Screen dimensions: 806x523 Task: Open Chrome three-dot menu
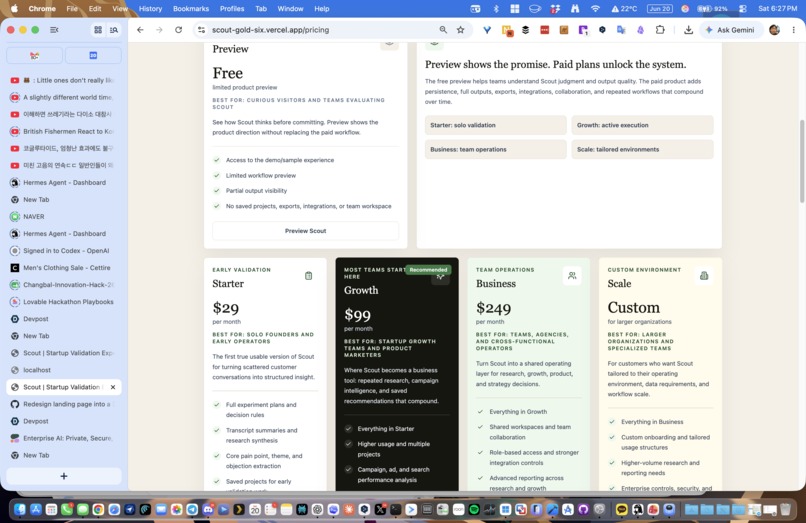click(794, 30)
